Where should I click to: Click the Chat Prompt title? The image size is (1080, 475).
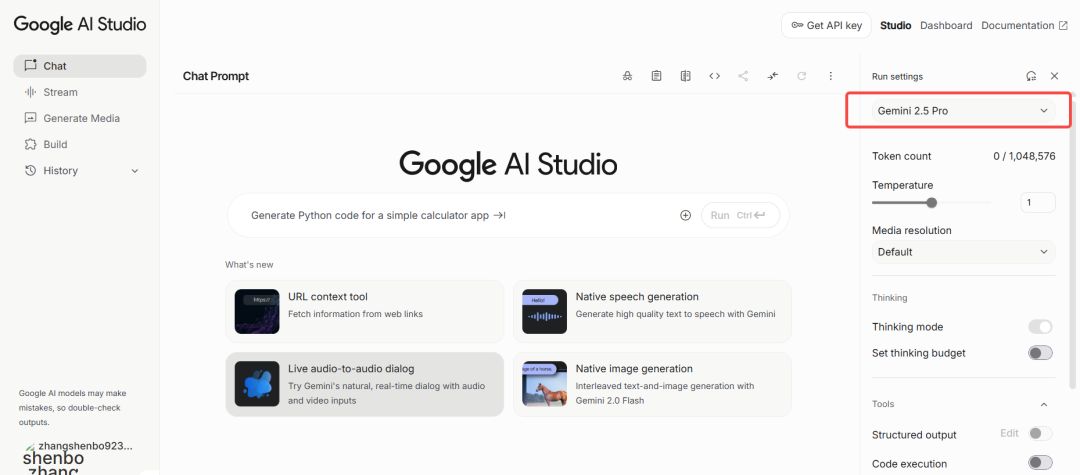(x=216, y=76)
